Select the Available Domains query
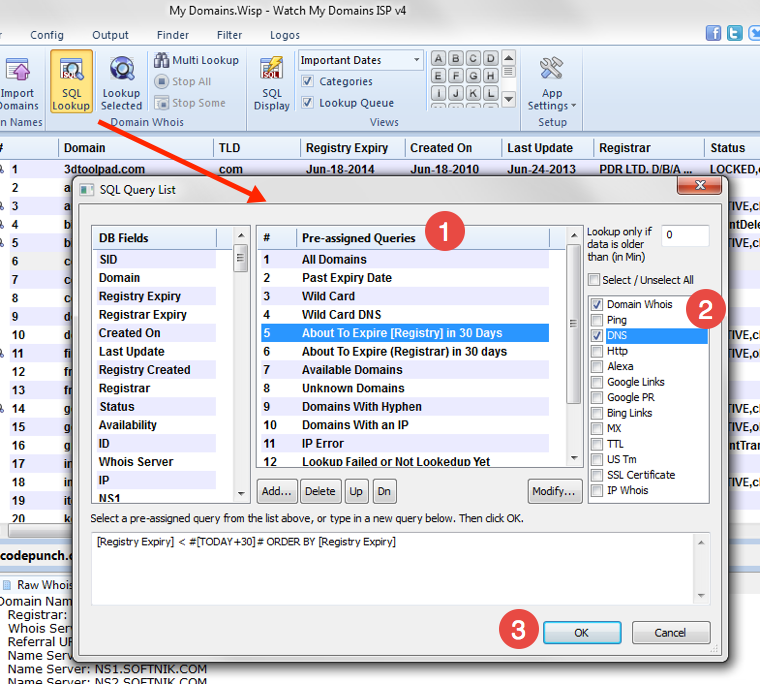The height and width of the screenshot is (684, 760). 405,370
